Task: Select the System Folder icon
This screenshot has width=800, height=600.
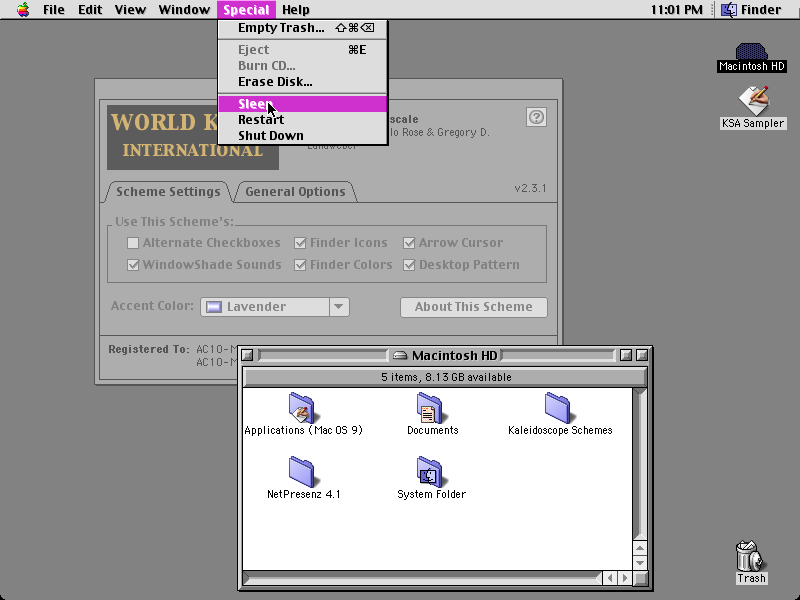Action: pyautogui.click(x=430, y=471)
